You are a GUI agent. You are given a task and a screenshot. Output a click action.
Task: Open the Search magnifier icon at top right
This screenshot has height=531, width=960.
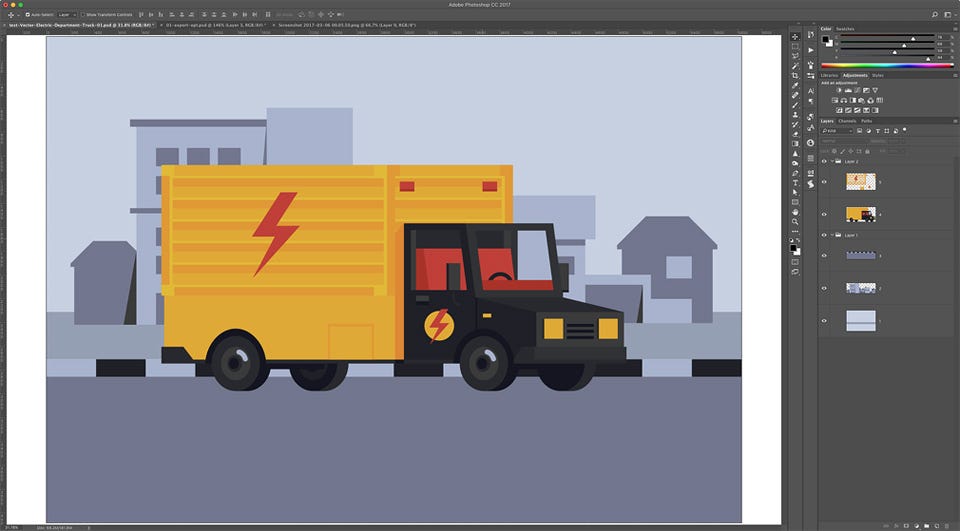click(935, 14)
